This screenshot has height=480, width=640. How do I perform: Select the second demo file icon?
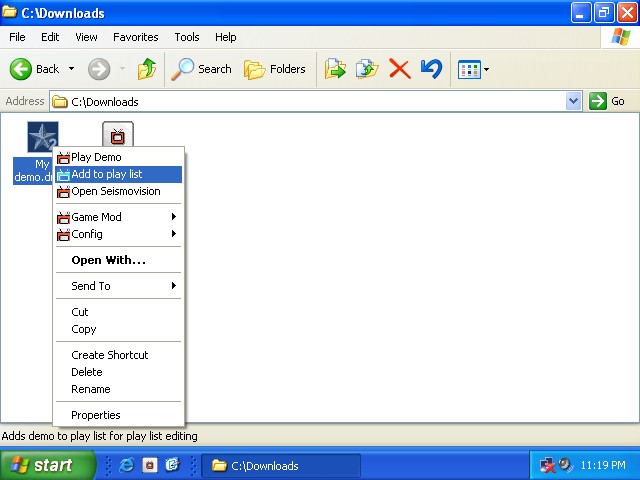pyautogui.click(x=118, y=136)
